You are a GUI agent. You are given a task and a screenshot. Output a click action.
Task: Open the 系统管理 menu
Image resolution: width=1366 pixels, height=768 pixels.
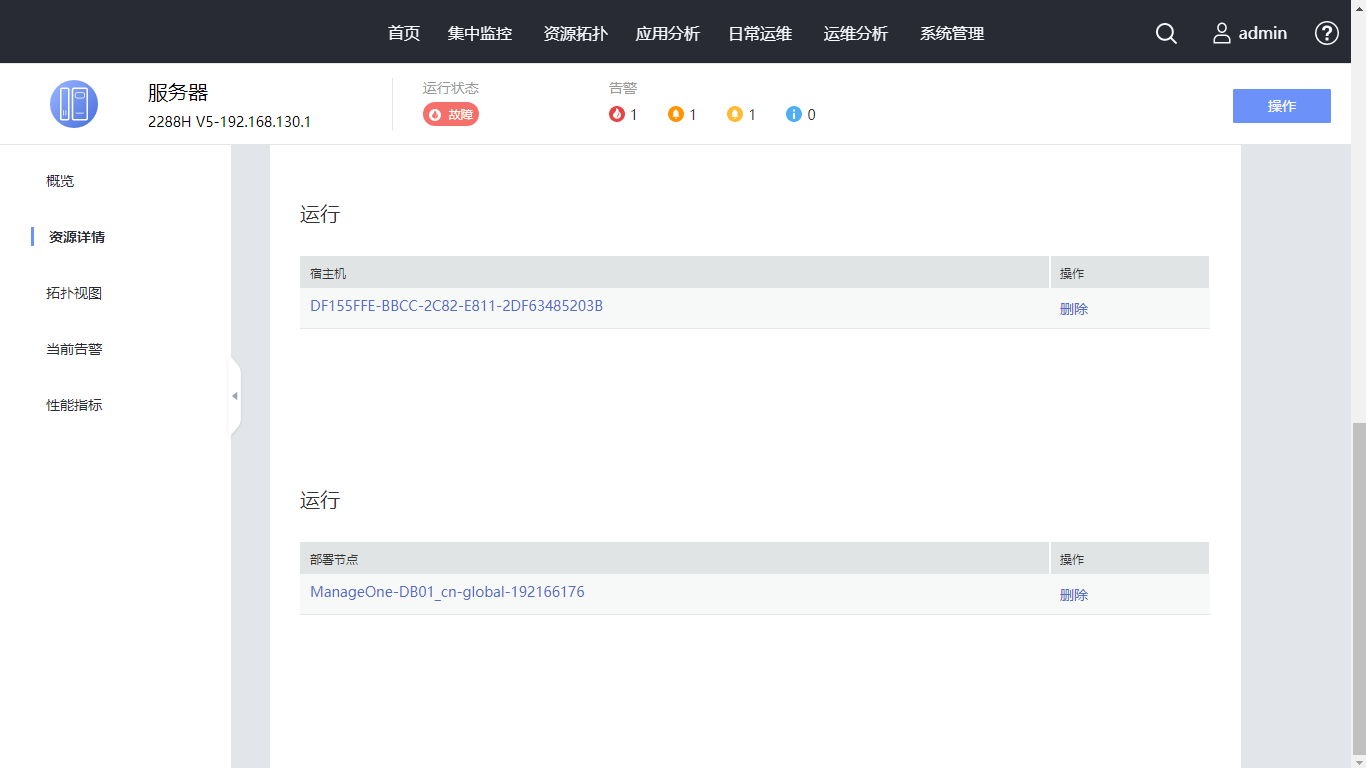point(952,33)
